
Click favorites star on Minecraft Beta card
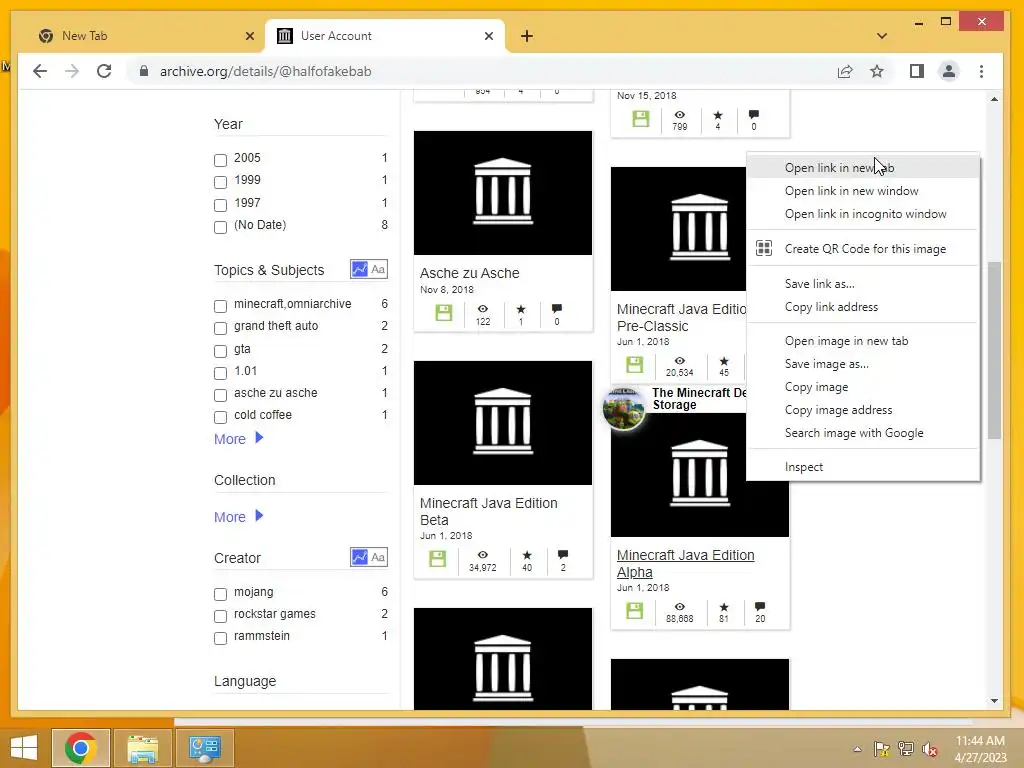(x=527, y=555)
